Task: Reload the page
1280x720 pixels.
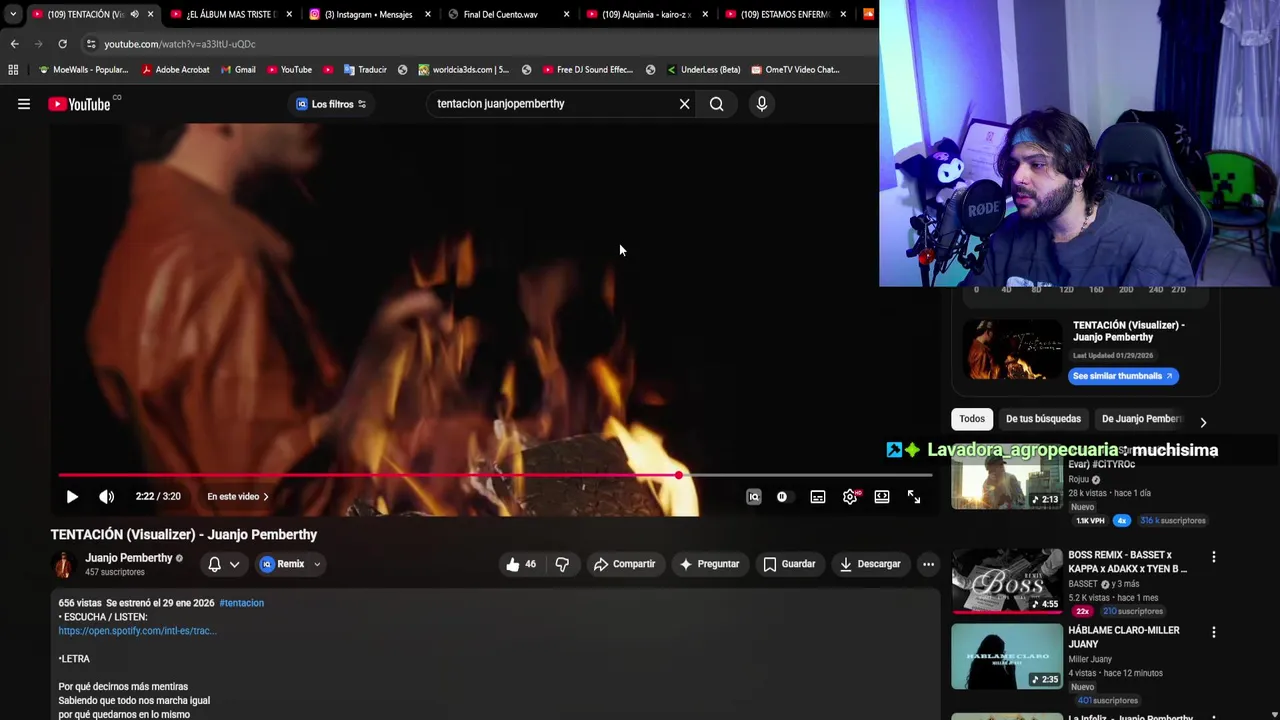Action: [62, 44]
